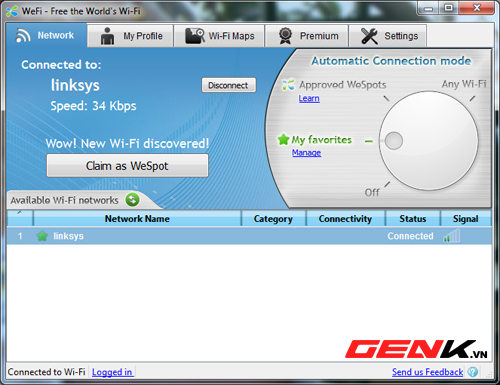This screenshot has width=500, height=385.
Task: Set dial to Approved WeSpots mode
Action: 342,85
